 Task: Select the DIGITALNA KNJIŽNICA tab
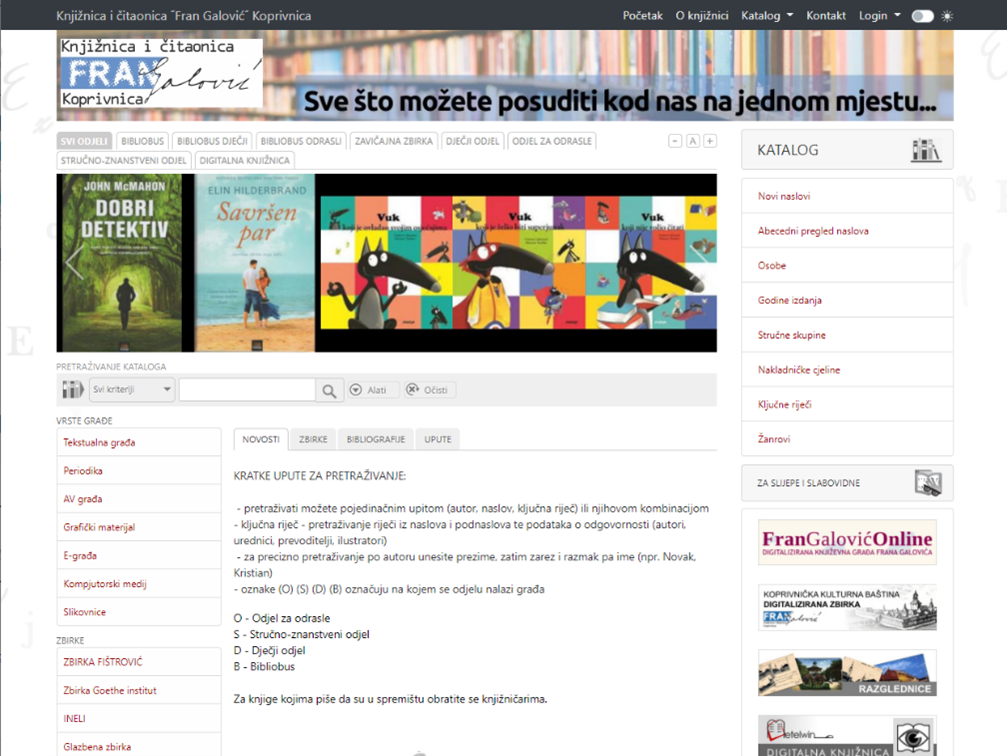pos(245,160)
